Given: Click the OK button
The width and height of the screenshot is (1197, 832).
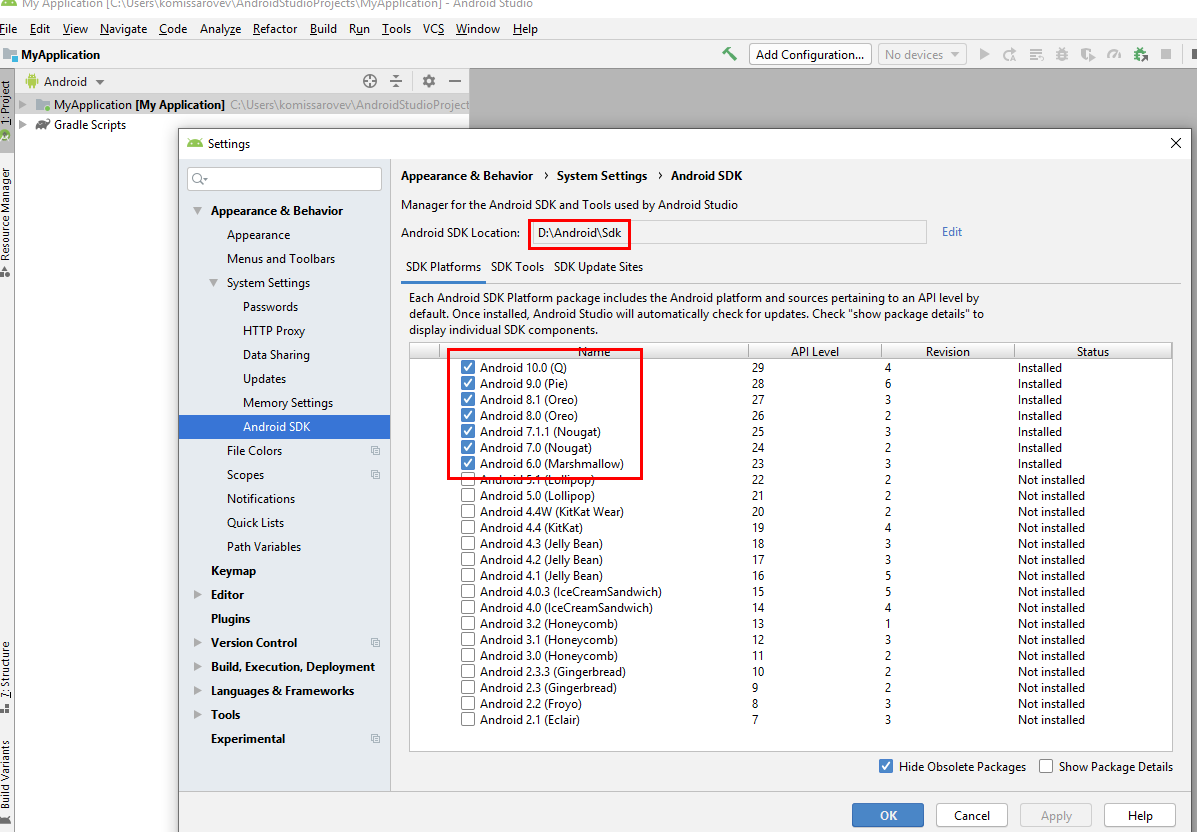Looking at the screenshot, I should (x=888, y=815).
